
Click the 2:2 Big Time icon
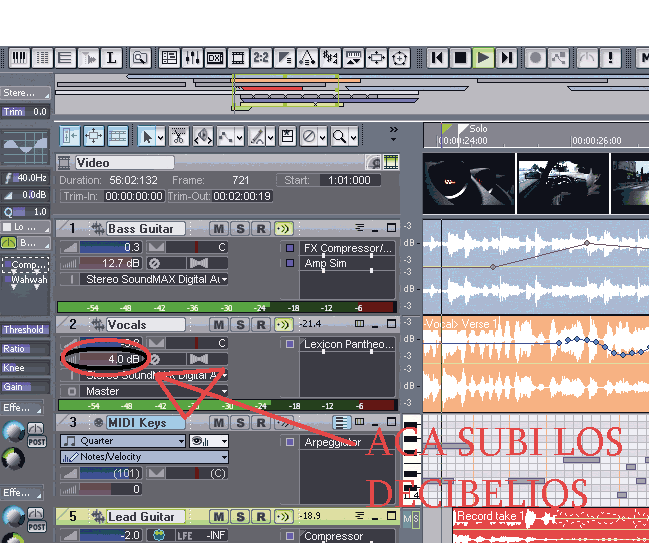click(x=261, y=58)
